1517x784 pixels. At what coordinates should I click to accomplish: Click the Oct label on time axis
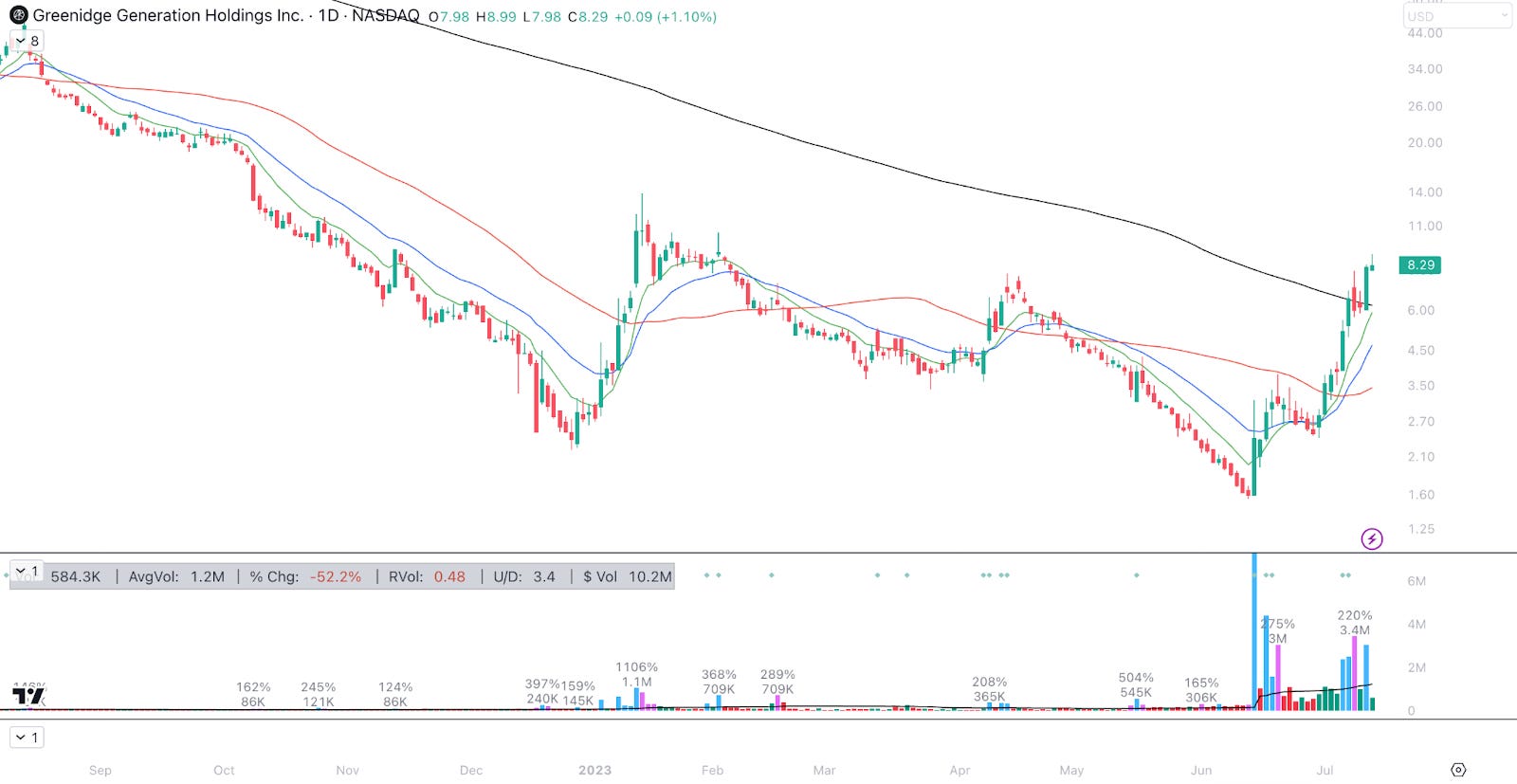click(x=224, y=770)
